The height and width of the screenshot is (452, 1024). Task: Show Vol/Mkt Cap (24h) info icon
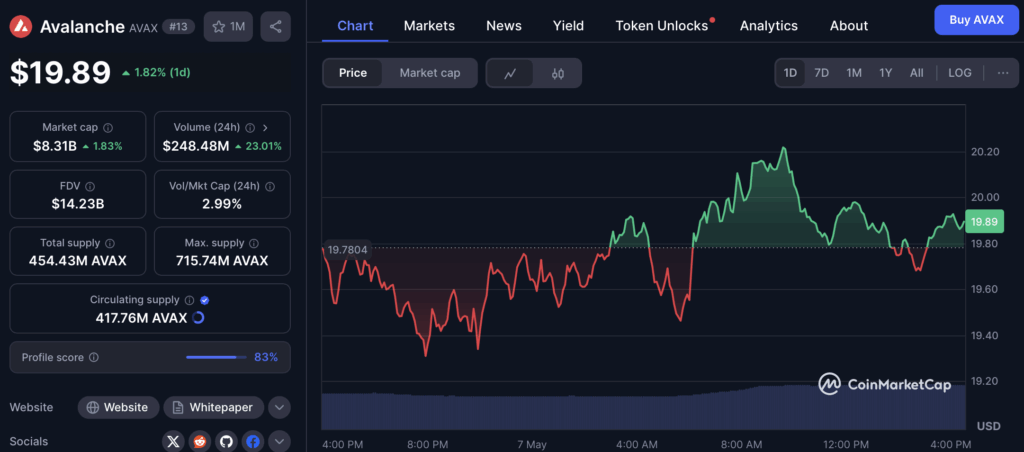270,187
